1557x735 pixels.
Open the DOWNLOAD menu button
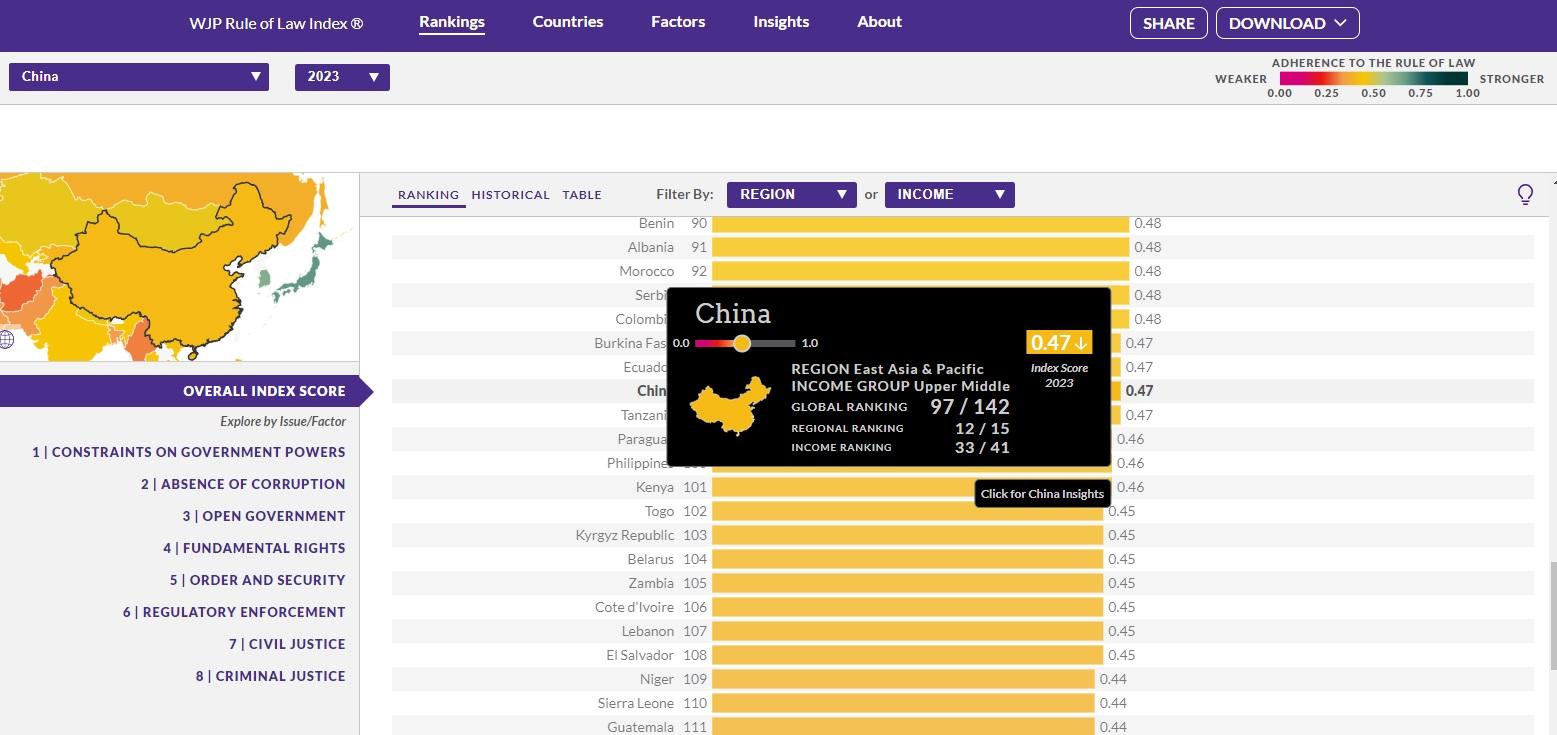click(1287, 24)
